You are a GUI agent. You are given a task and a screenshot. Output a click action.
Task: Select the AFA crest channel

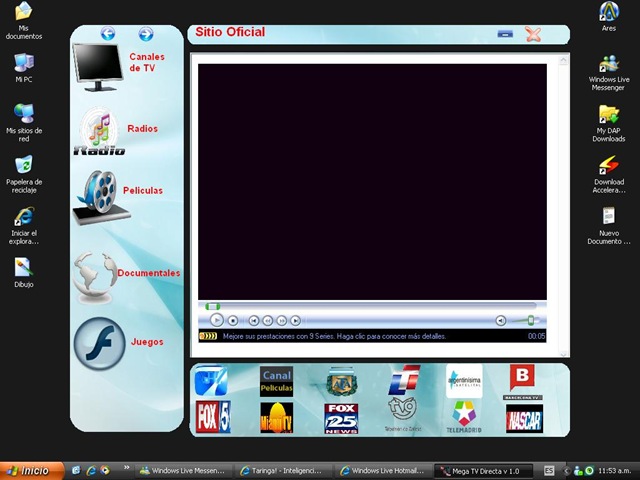click(x=342, y=382)
